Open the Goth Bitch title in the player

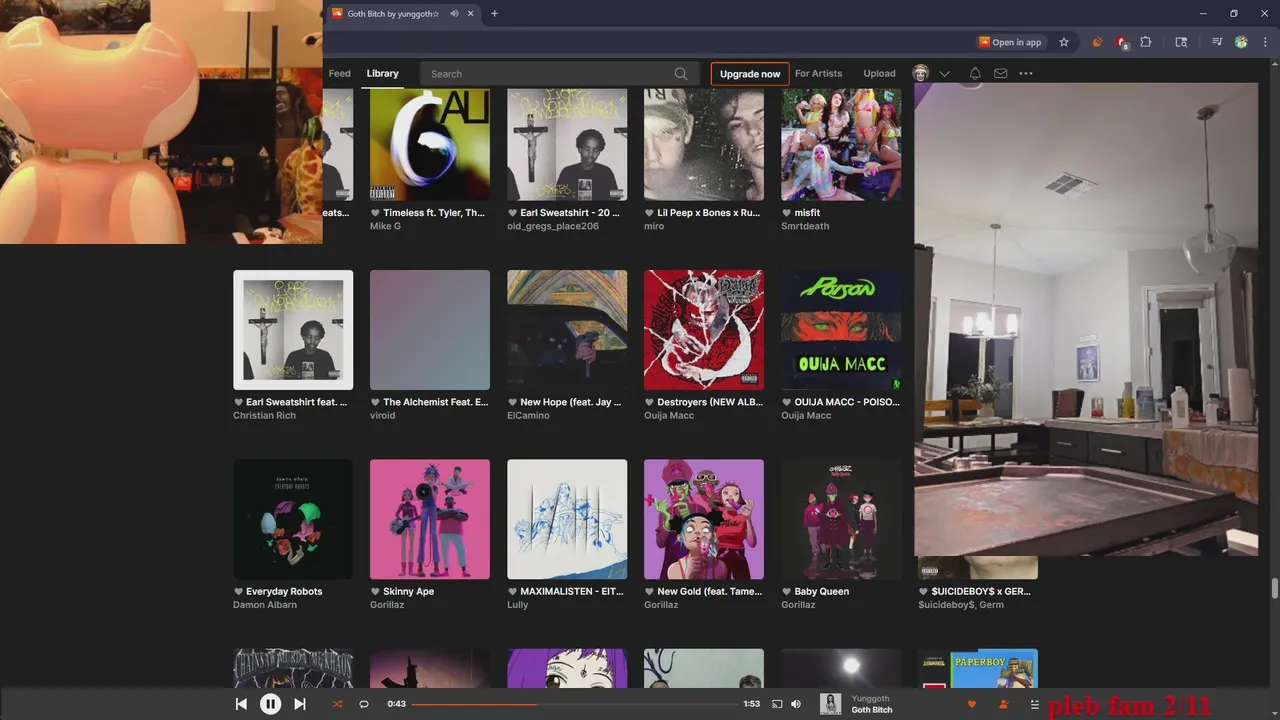(x=872, y=710)
